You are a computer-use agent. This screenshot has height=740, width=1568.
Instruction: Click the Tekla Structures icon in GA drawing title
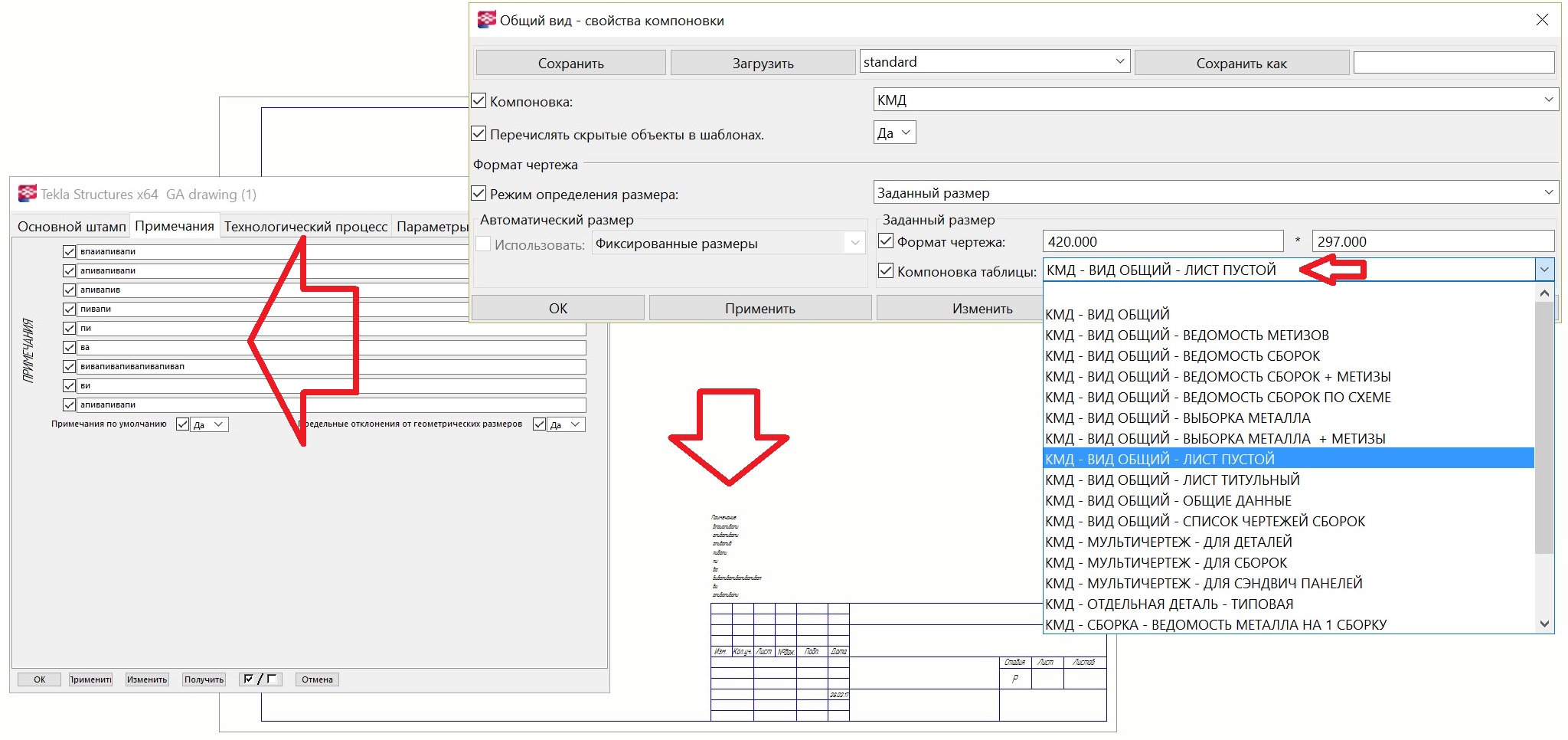[27, 194]
